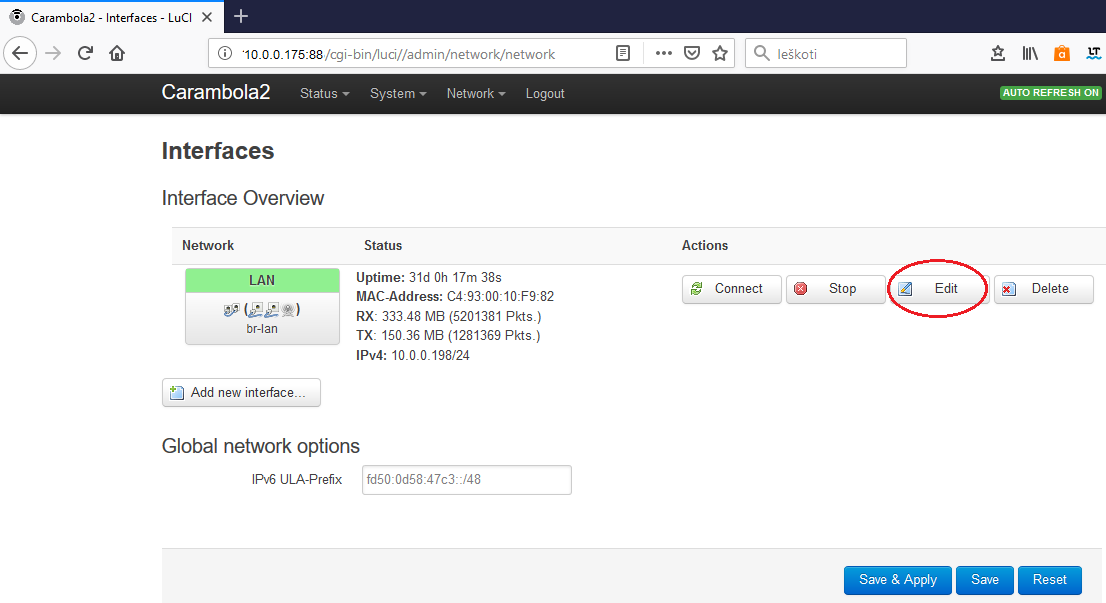Open a new browser tab
The image size is (1106, 603).
pyautogui.click(x=241, y=16)
